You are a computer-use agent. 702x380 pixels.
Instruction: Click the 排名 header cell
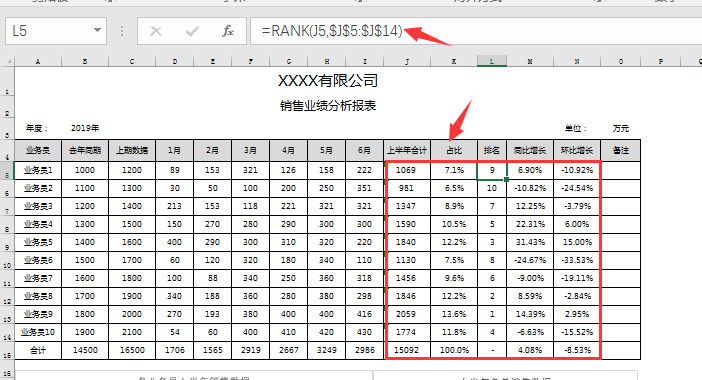click(492, 150)
